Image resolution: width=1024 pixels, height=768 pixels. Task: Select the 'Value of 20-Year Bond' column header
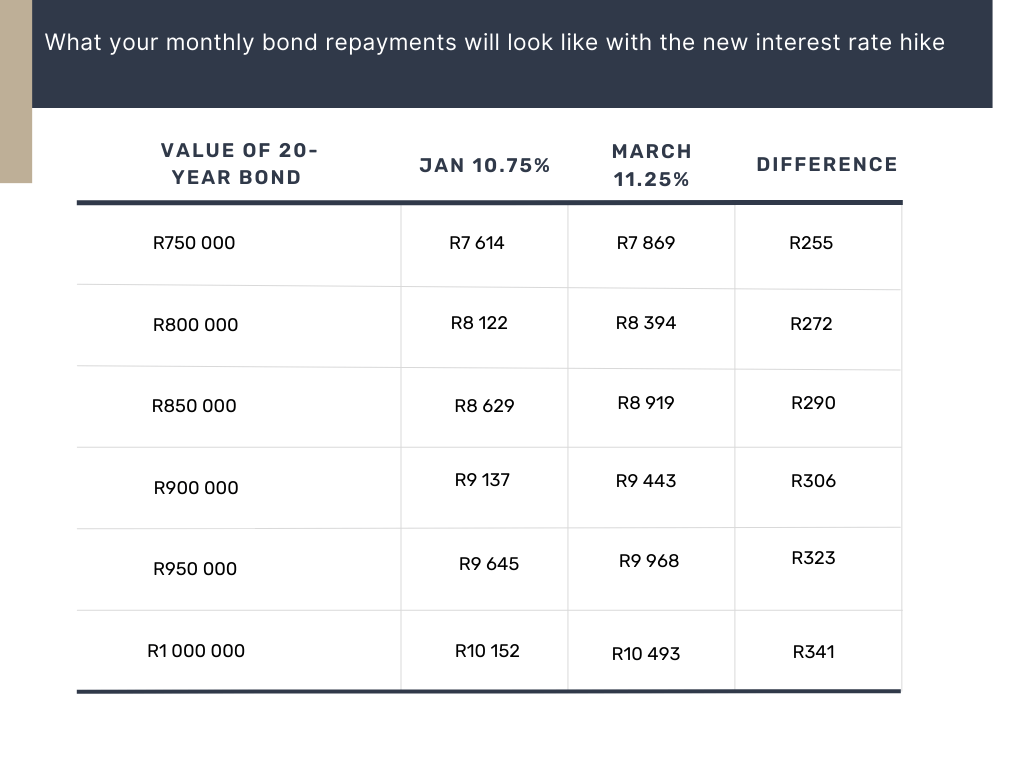point(238,164)
